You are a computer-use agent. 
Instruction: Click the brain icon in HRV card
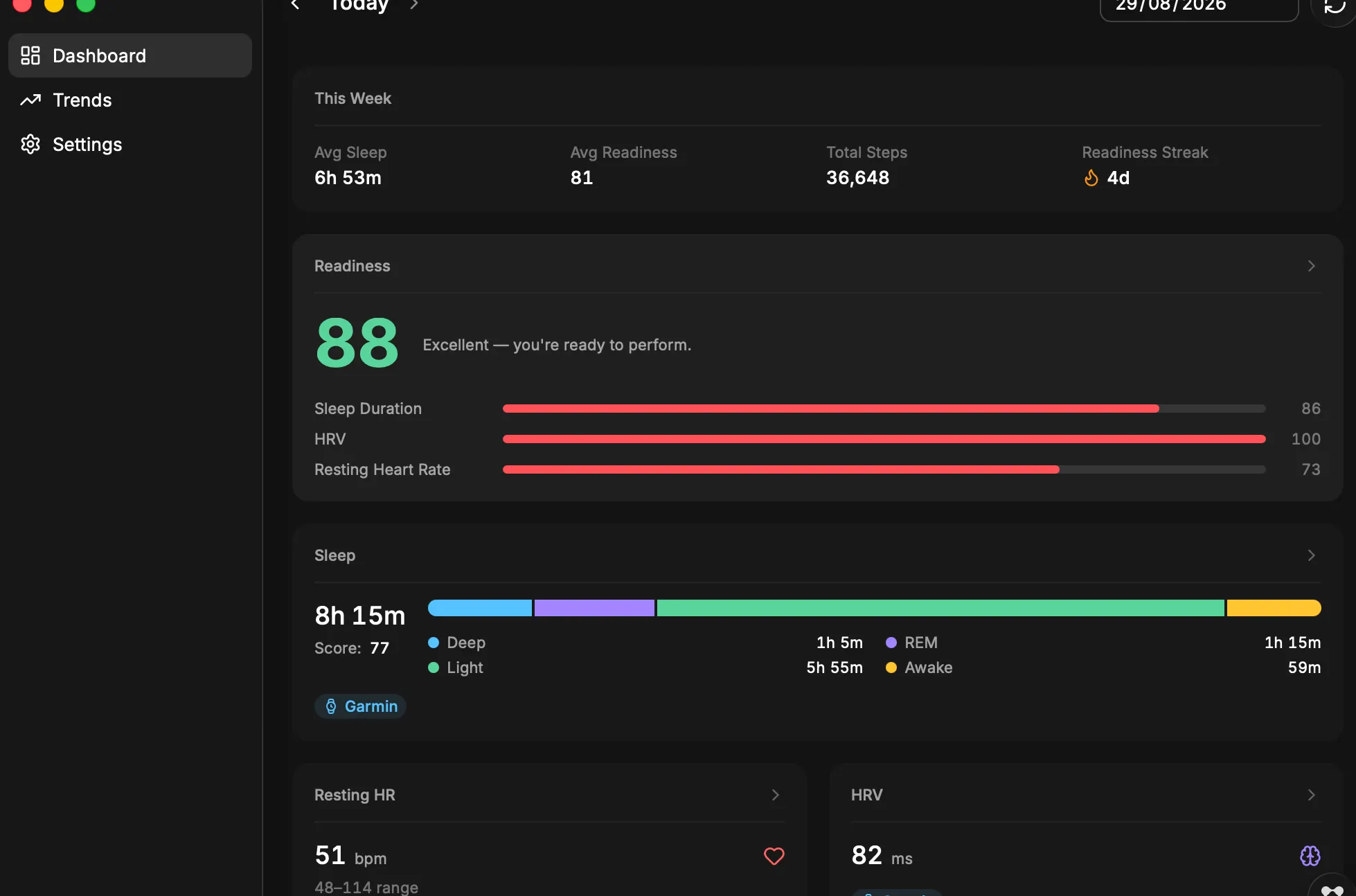1310,857
